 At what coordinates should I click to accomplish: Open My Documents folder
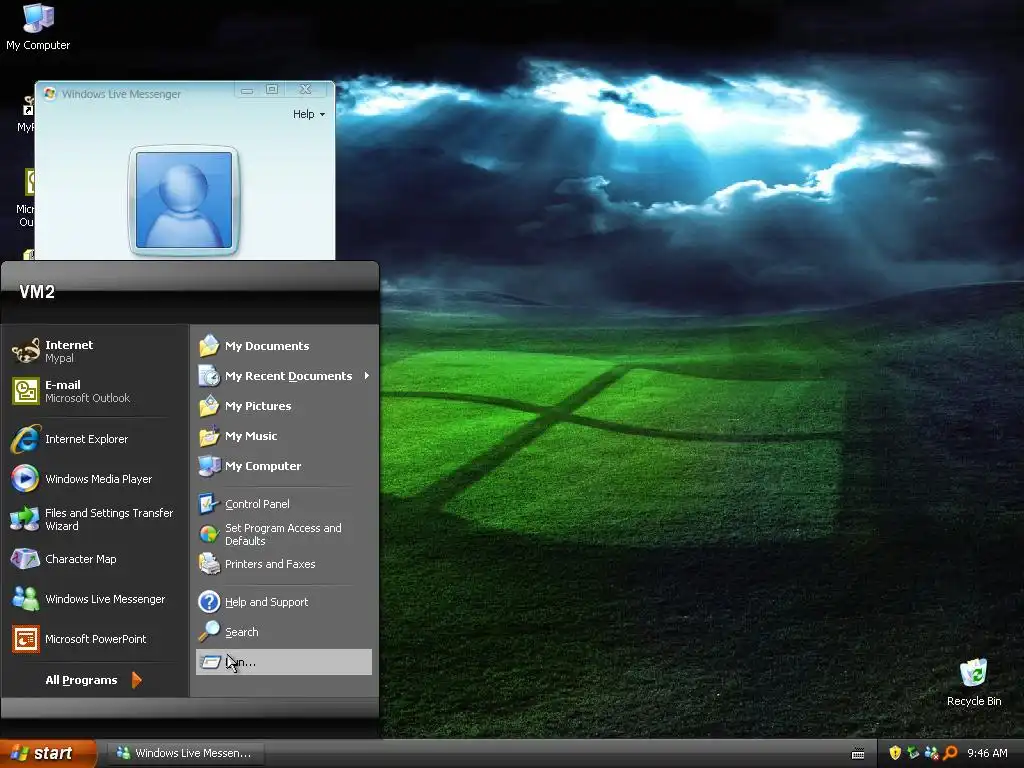click(x=283, y=346)
